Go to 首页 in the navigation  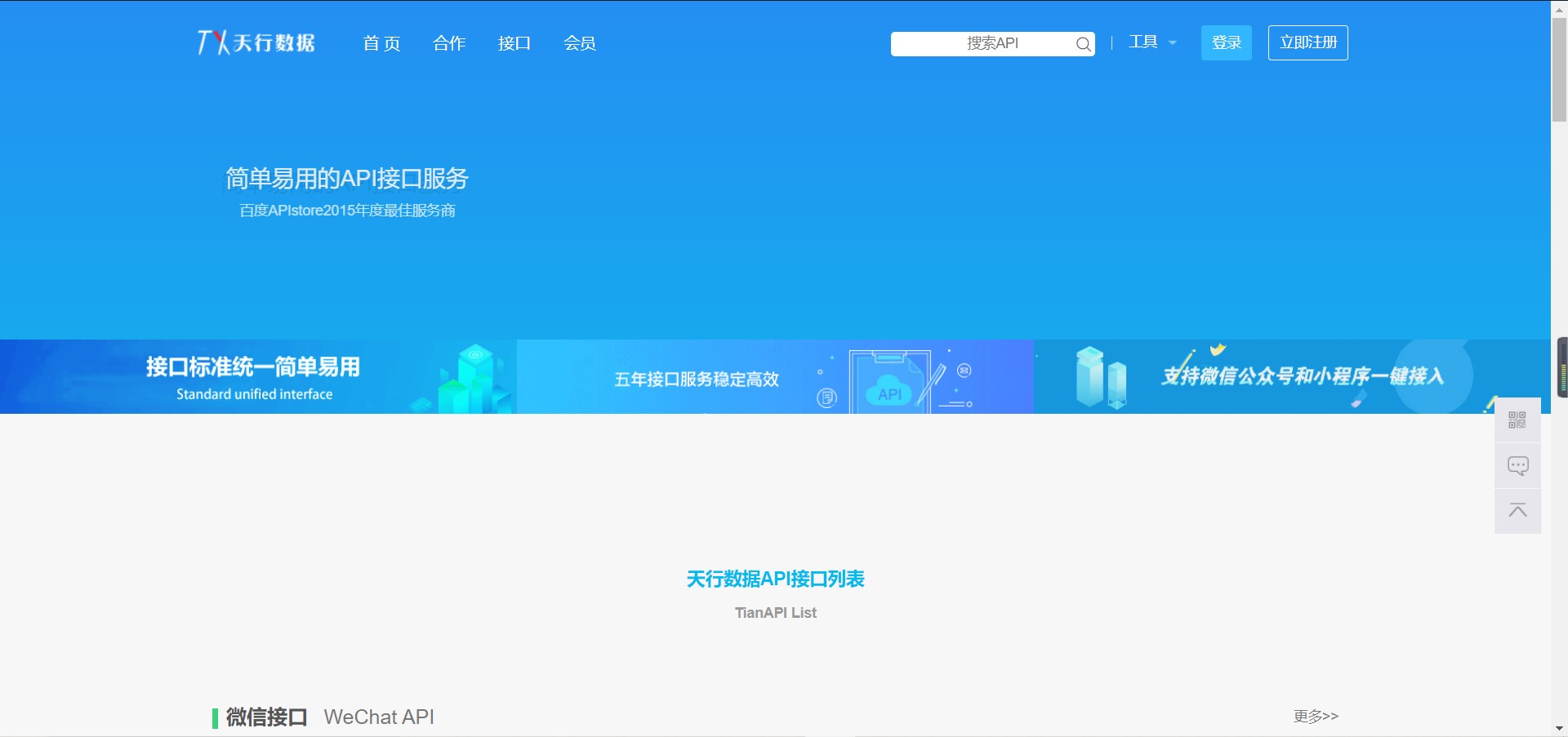[x=381, y=43]
